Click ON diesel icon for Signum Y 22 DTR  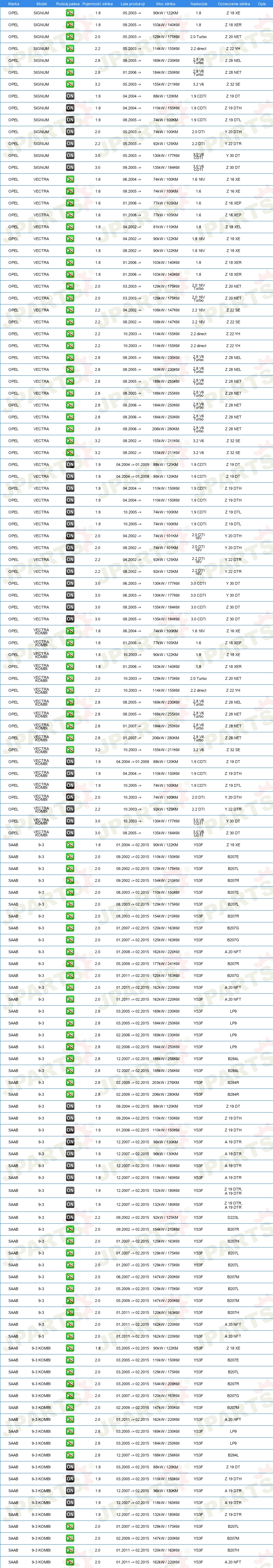70,144
